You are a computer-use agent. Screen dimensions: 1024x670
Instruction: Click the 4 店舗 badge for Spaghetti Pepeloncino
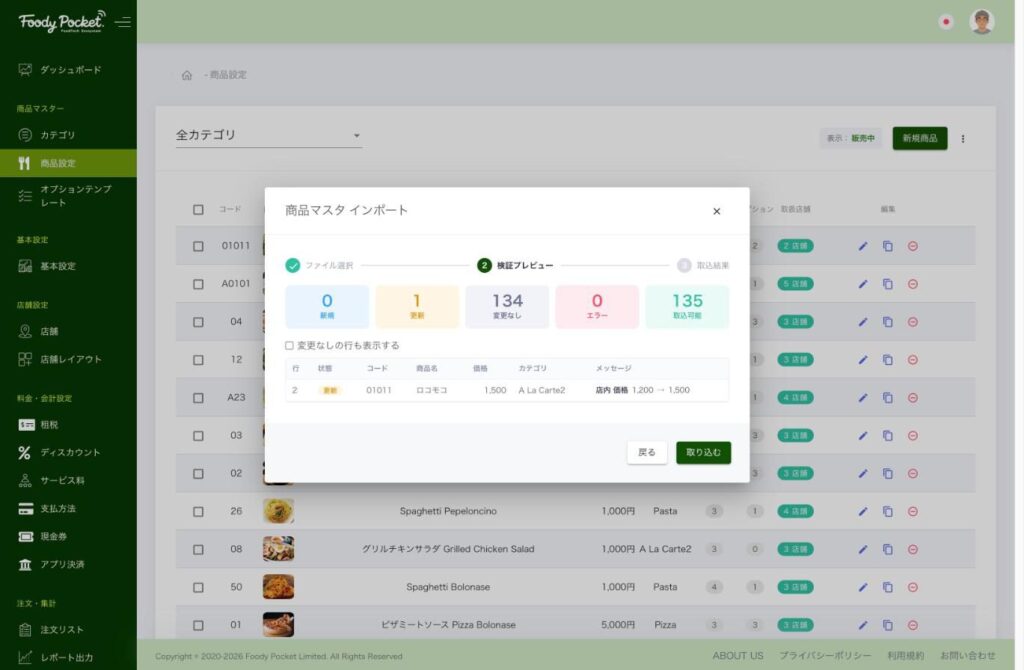point(795,511)
